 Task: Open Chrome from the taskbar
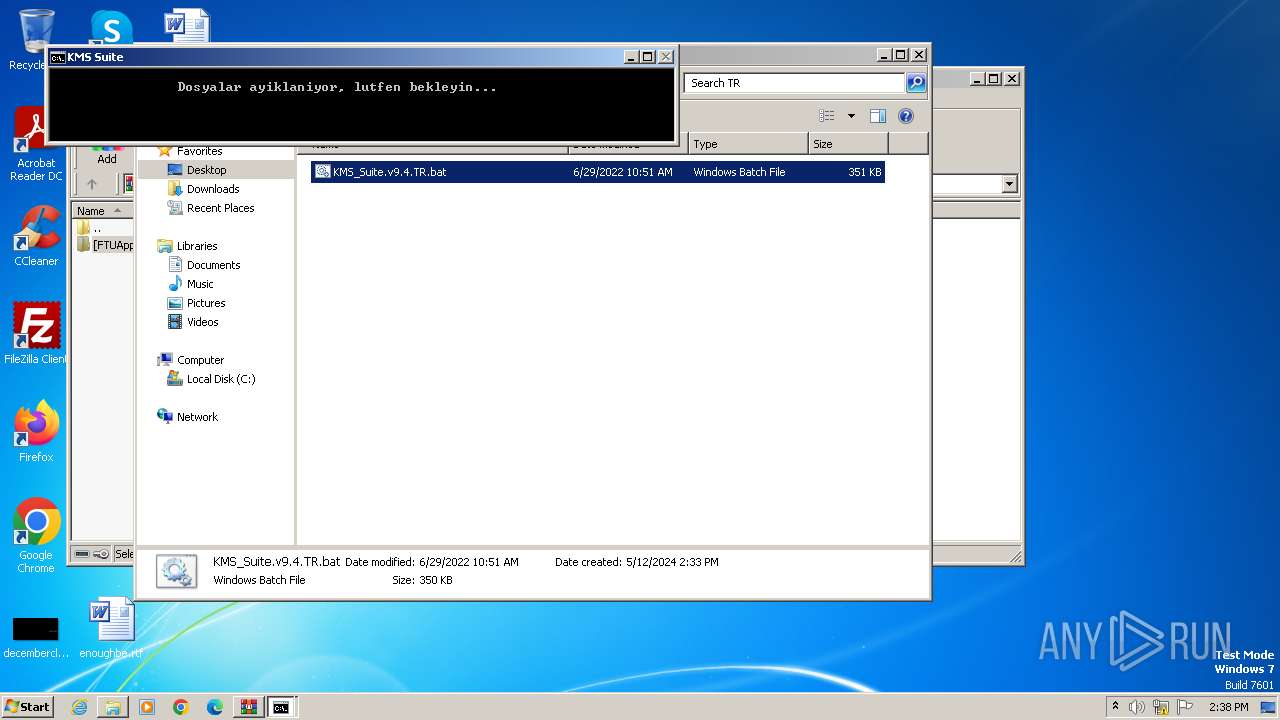[x=181, y=707]
